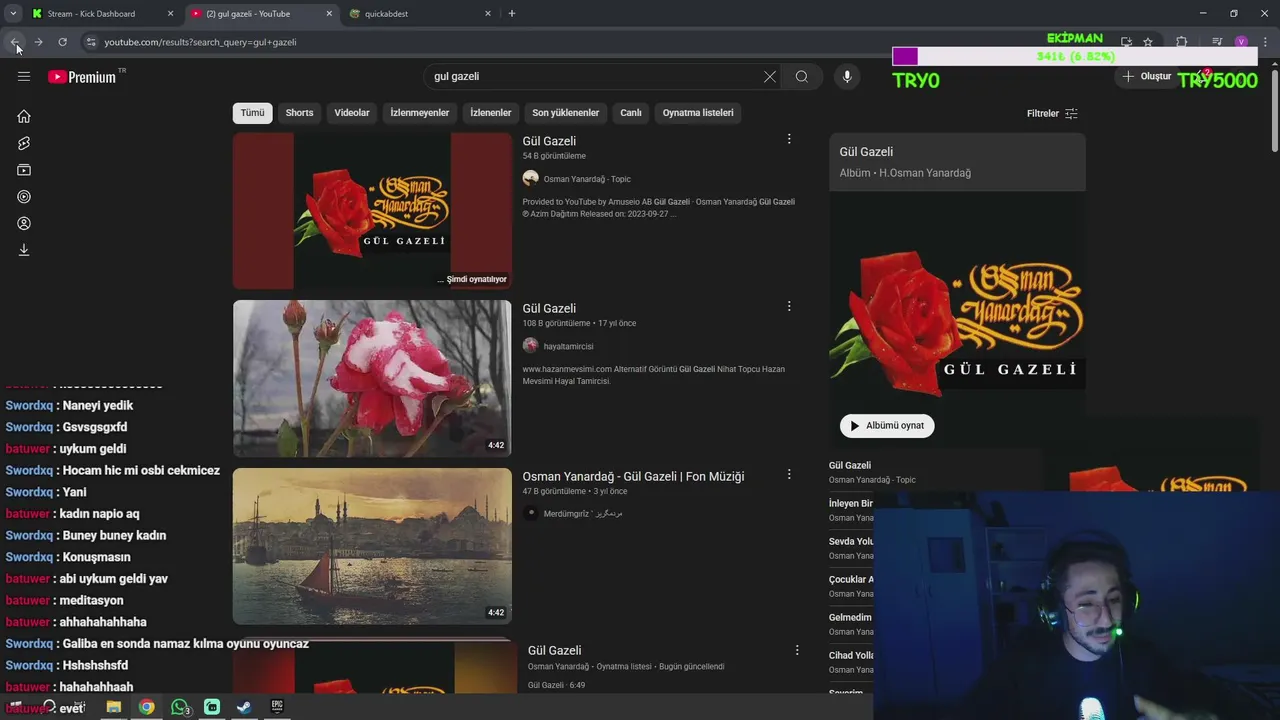Select the İzlenmeyenler filter chip

click(420, 113)
